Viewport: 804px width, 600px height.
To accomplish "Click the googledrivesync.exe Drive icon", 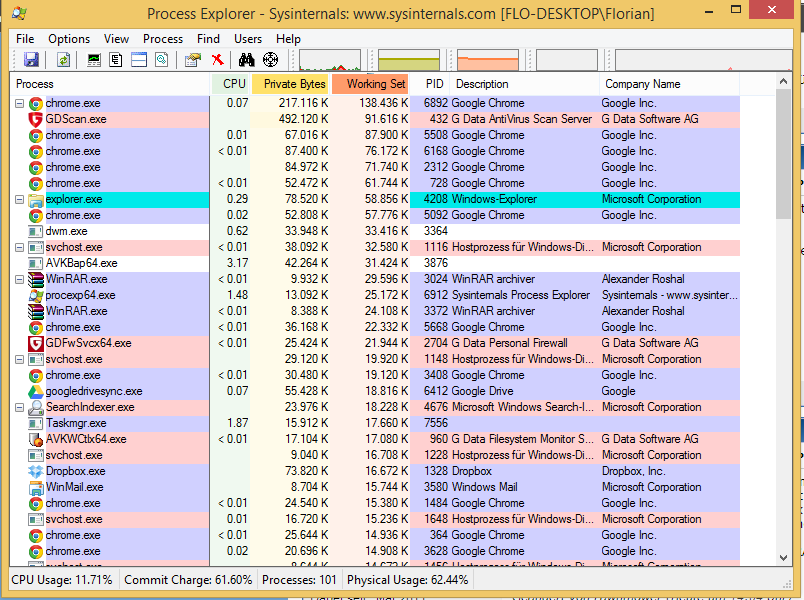I will click(35, 391).
